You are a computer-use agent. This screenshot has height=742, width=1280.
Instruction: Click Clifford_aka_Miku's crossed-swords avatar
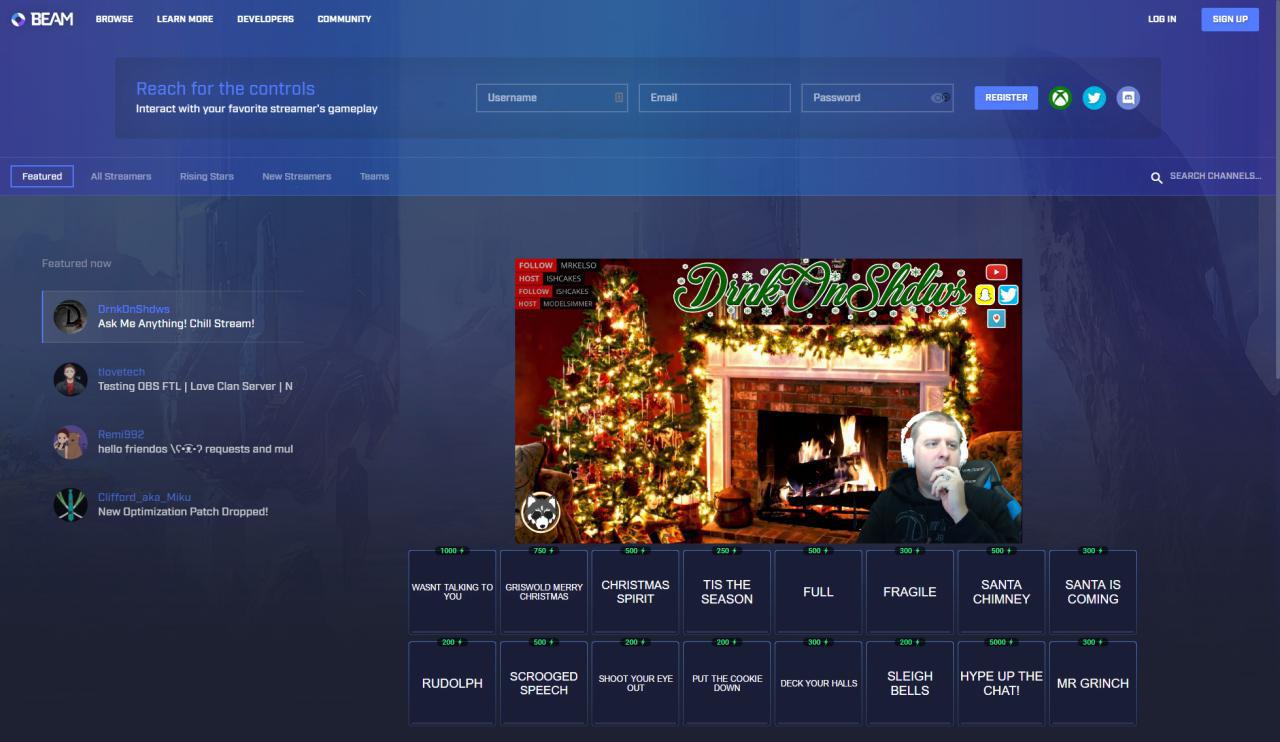pos(70,504)
